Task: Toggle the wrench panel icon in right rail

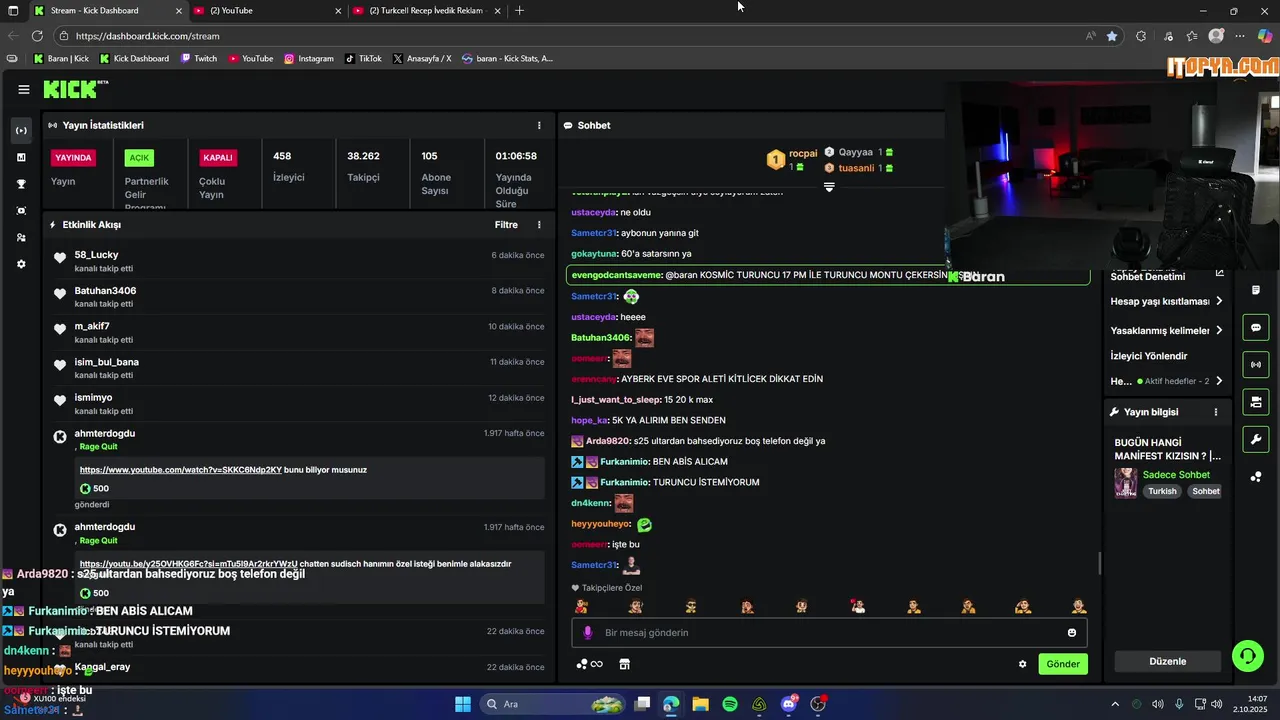Action: 1256,439
